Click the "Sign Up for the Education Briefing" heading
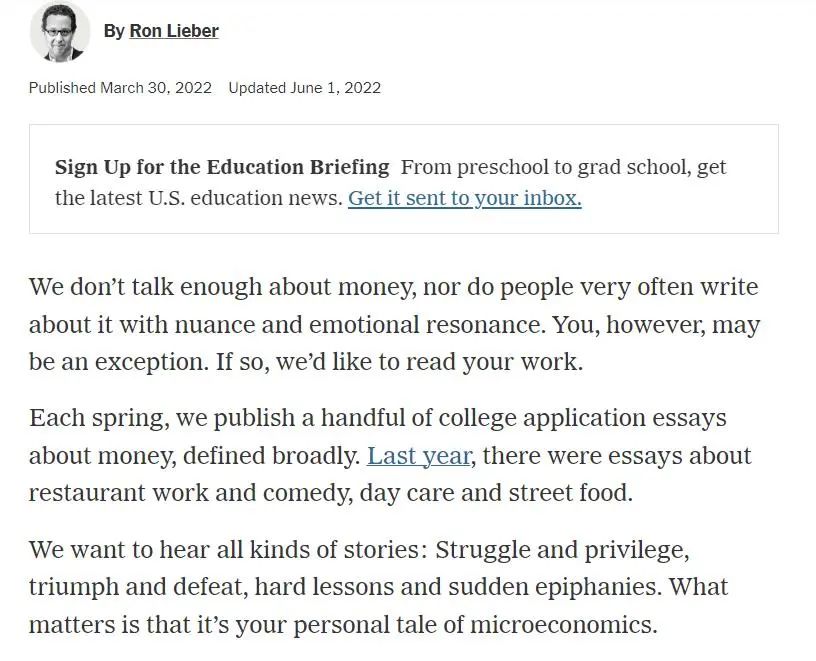The width and height of the screenshot is (816, 661). (x=222, y=167)
